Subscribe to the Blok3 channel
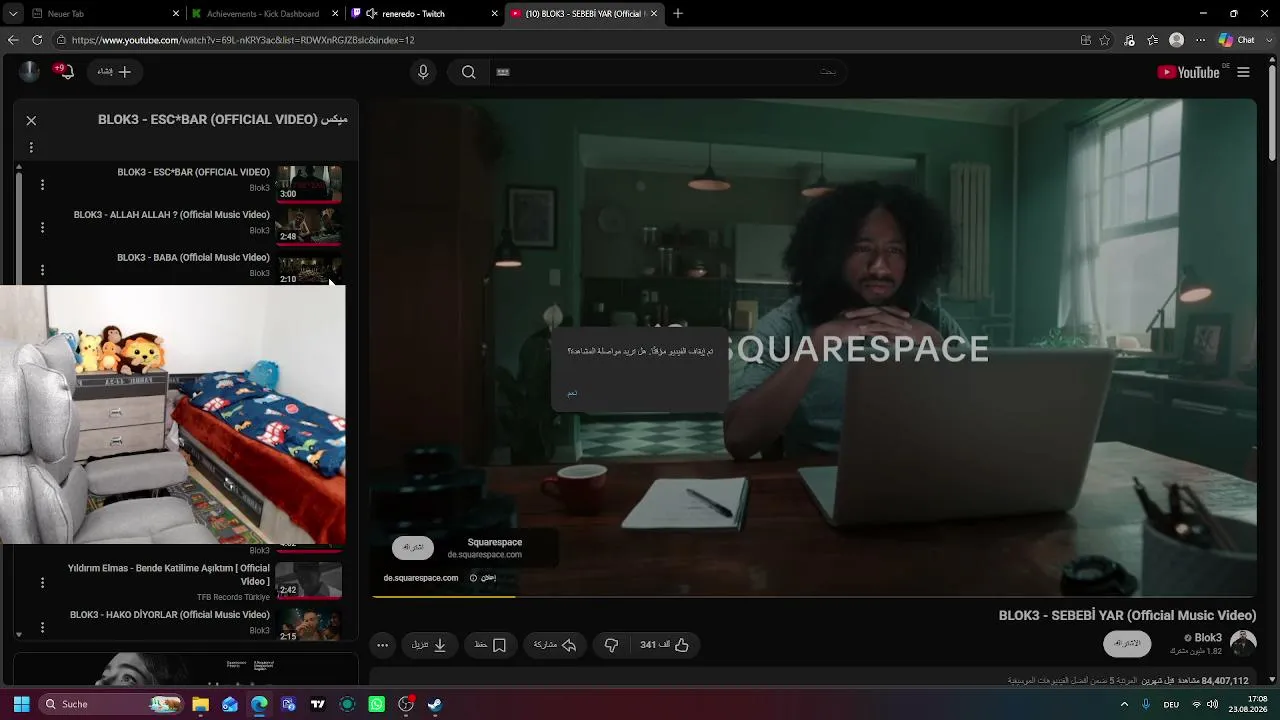 coord(1127,643)
